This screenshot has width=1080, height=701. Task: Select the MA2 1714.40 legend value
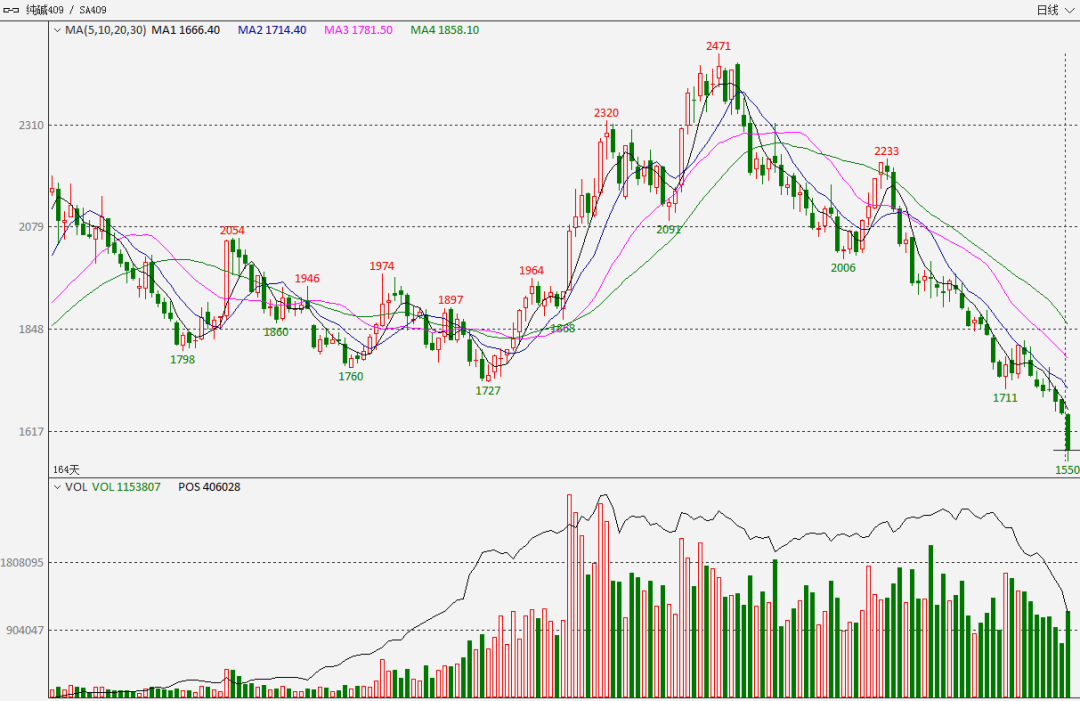pos(272,30)
